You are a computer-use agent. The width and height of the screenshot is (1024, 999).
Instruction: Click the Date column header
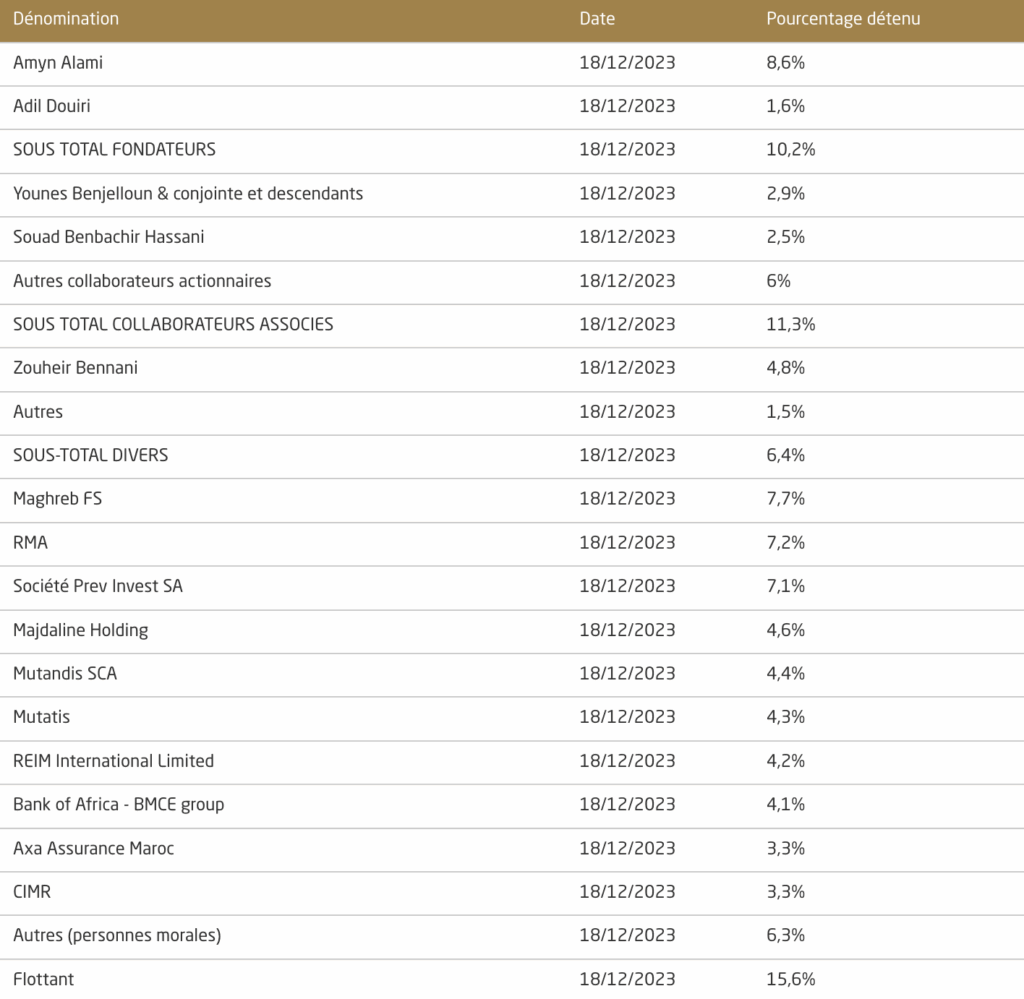tap(597, 19)
